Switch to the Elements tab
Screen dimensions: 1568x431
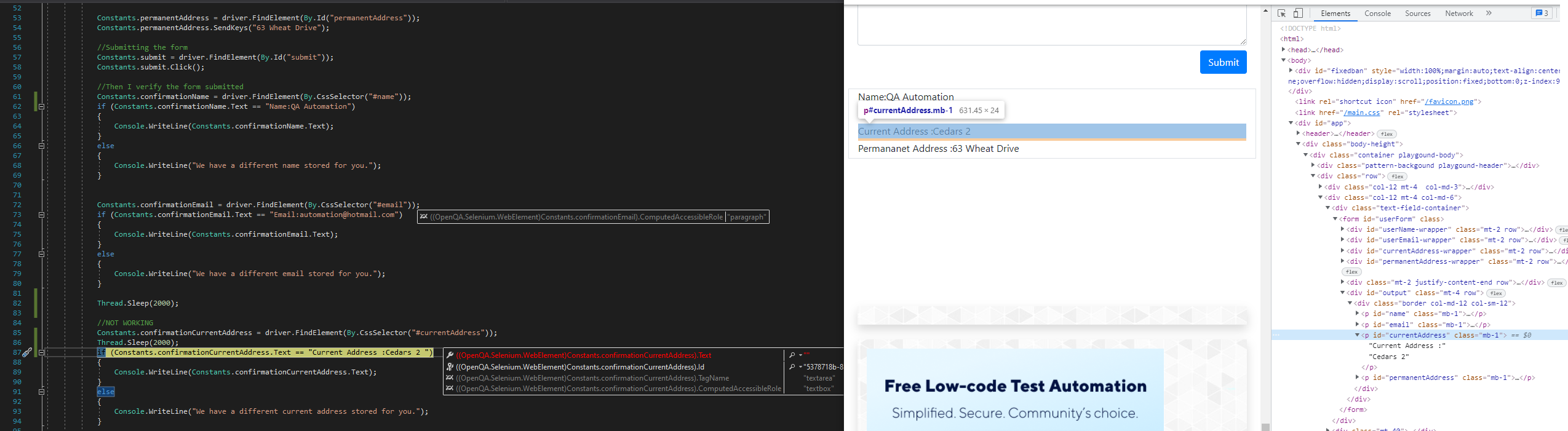(1335, 14)
